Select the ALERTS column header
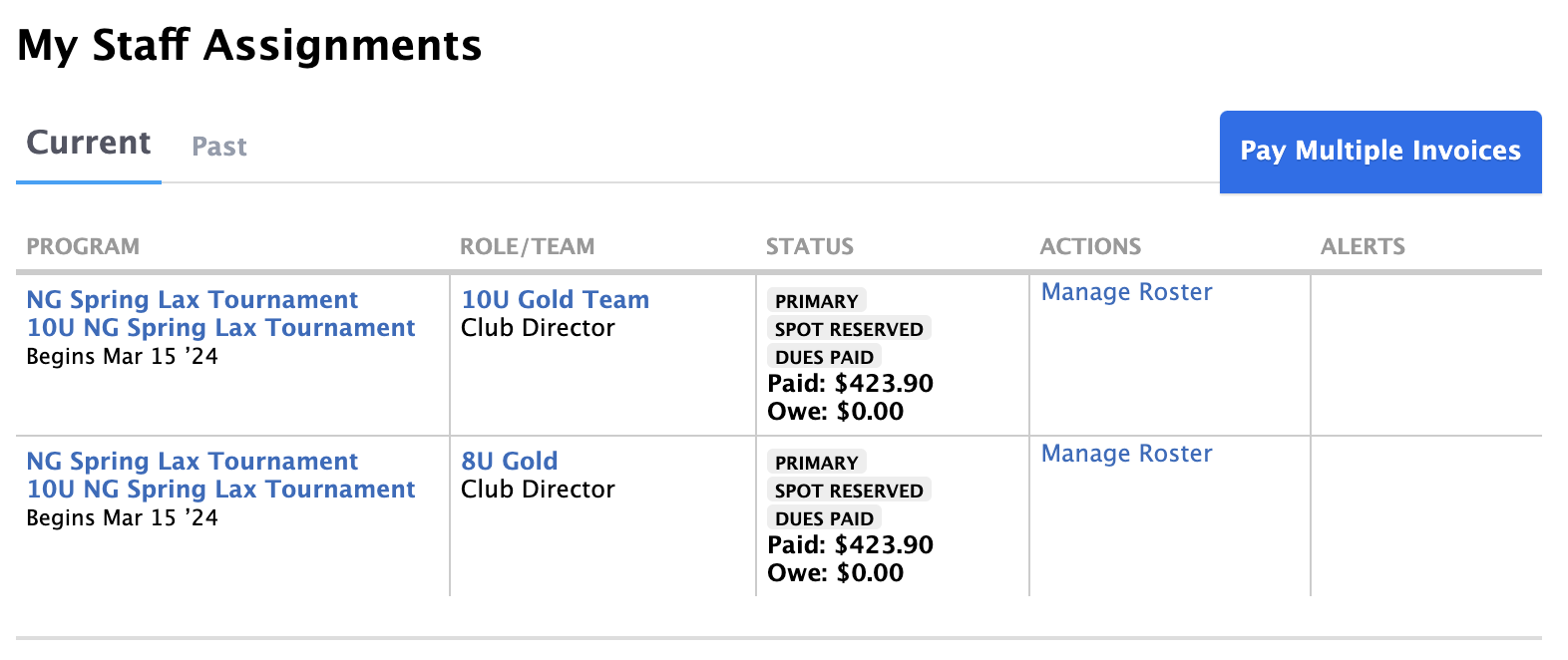 (1363, 246)
